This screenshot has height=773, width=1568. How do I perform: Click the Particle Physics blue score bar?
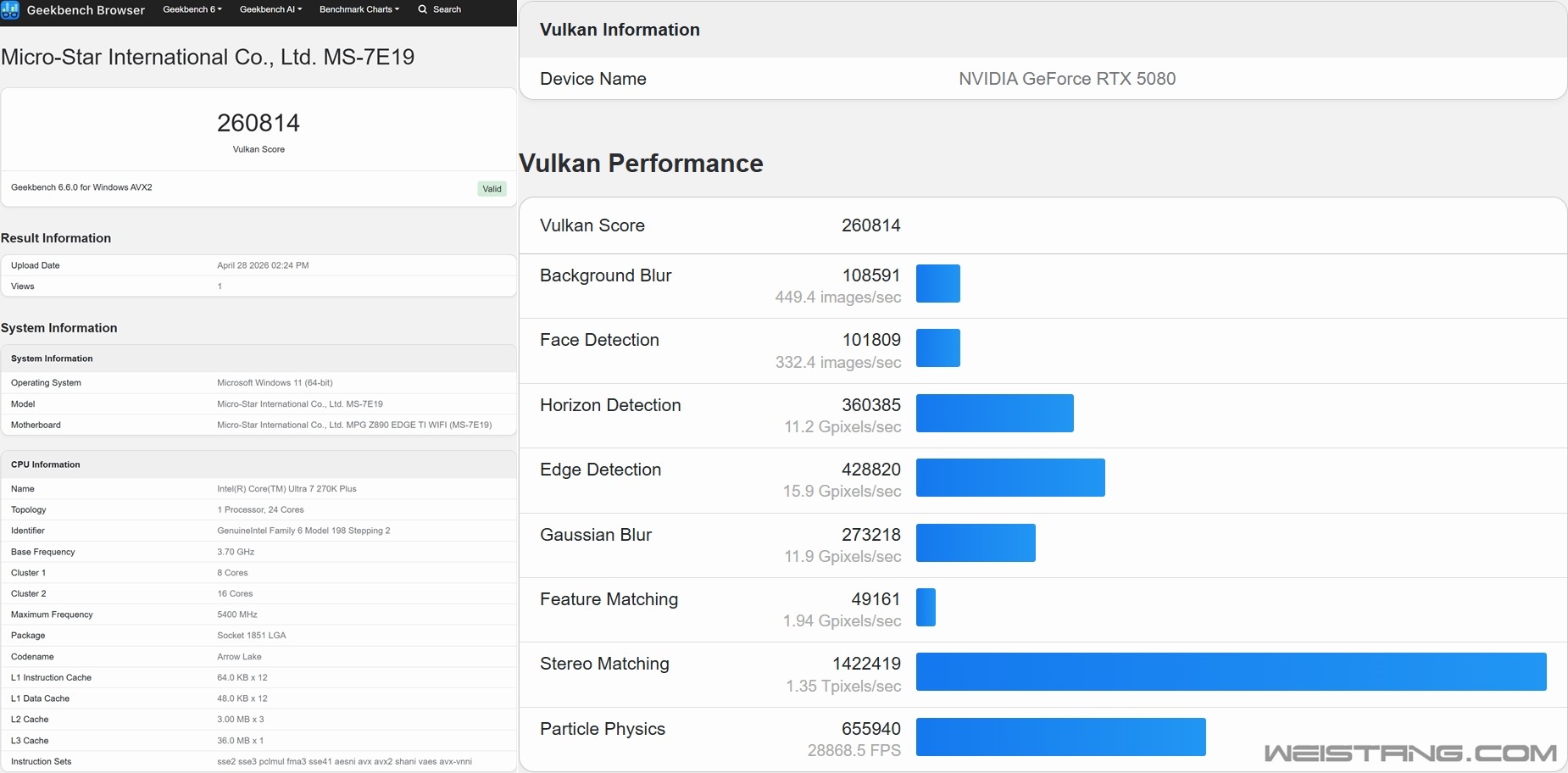[1061, 737]
